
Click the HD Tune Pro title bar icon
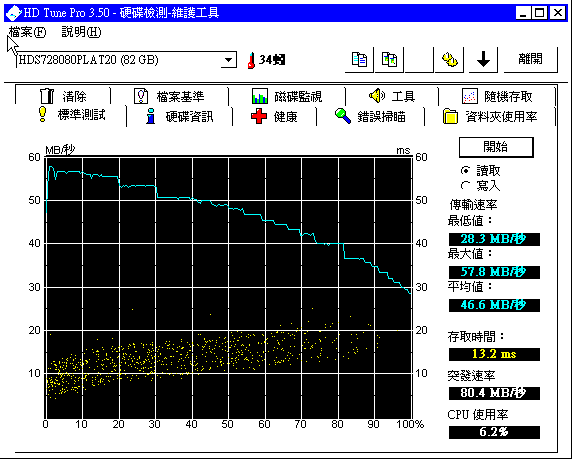[14, 13]
